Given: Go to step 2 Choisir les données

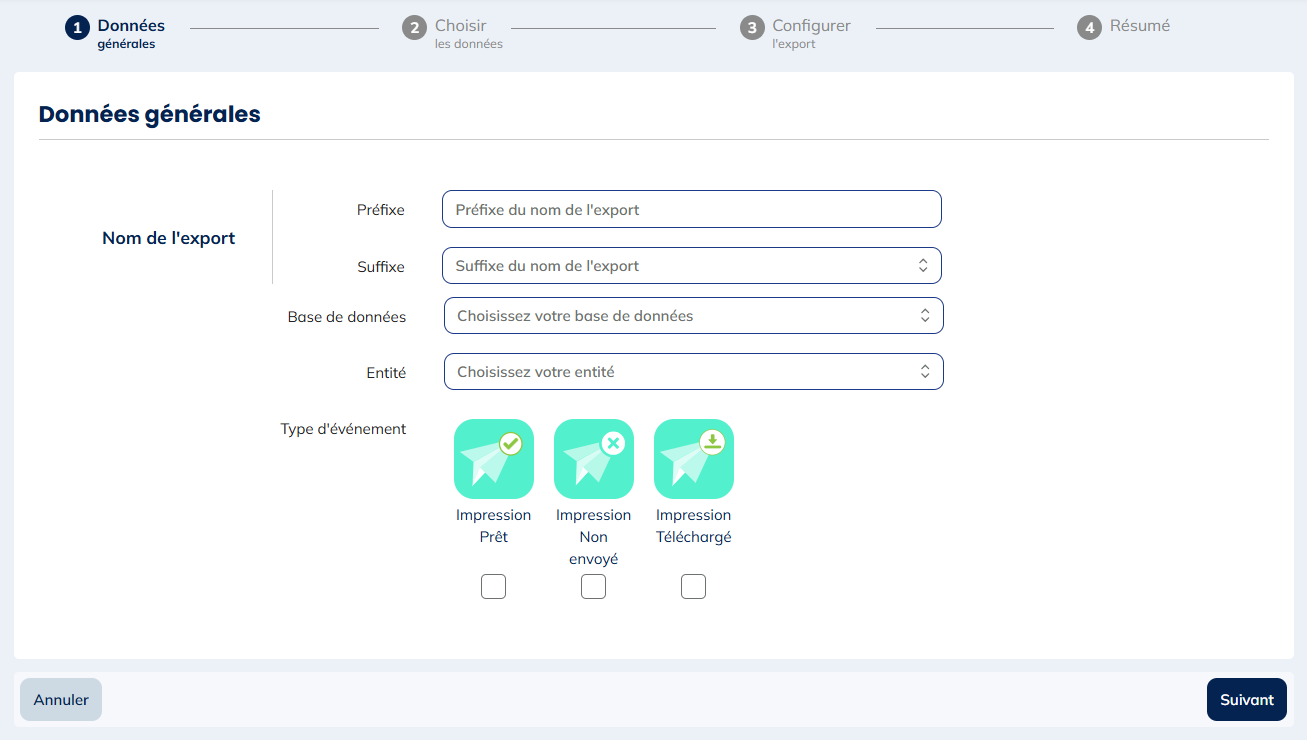Looking at the screenshot, I should 454,33.
